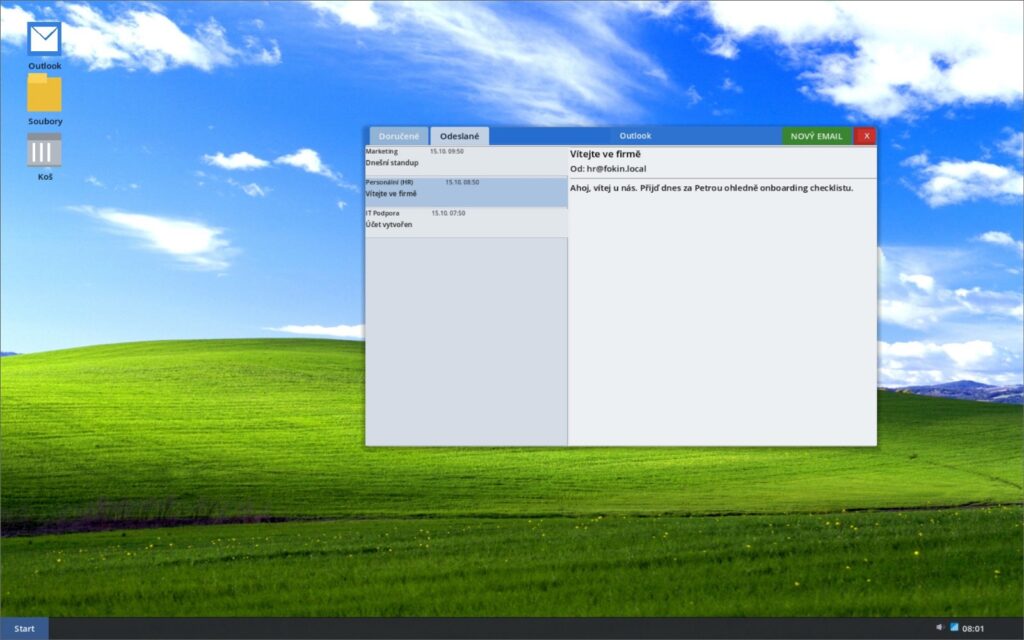Open the IT Podpora email Účet vytvořen
This screenshot has height=640, width=1024.
point(467,220)
